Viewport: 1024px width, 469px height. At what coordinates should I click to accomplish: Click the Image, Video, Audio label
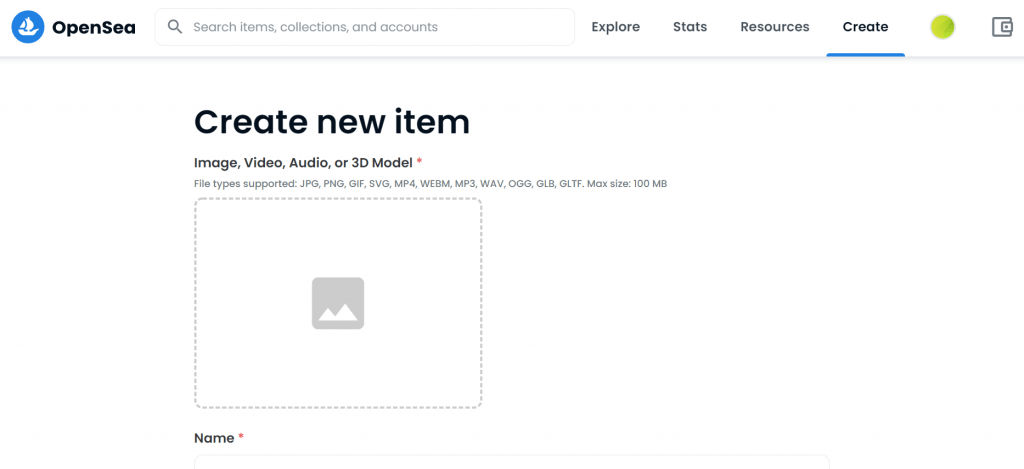click(x=304, y=163)
